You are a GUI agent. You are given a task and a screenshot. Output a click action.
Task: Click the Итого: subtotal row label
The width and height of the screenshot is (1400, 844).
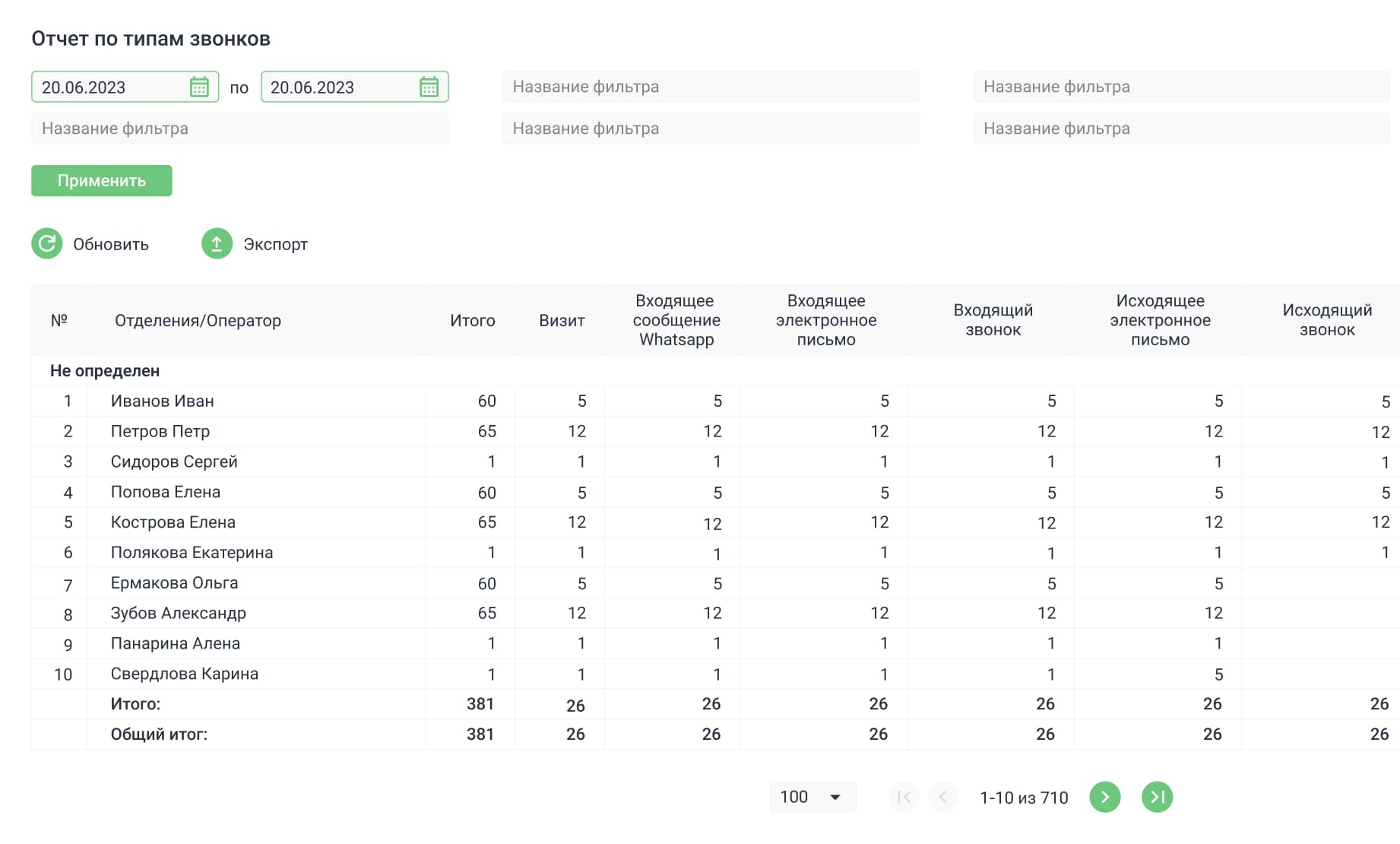click(135, 704)
